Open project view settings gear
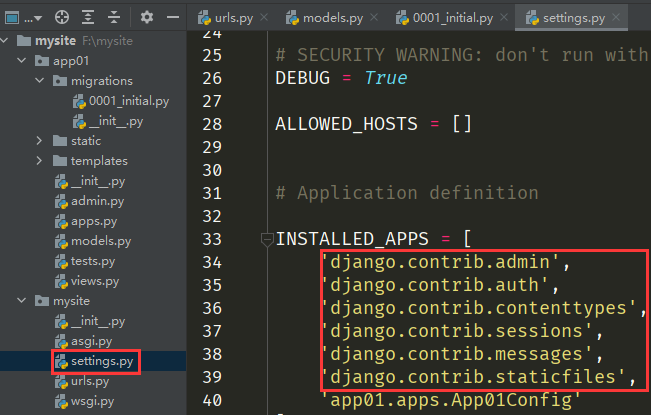This screenshot has width=651, height=415. point(146,17)
